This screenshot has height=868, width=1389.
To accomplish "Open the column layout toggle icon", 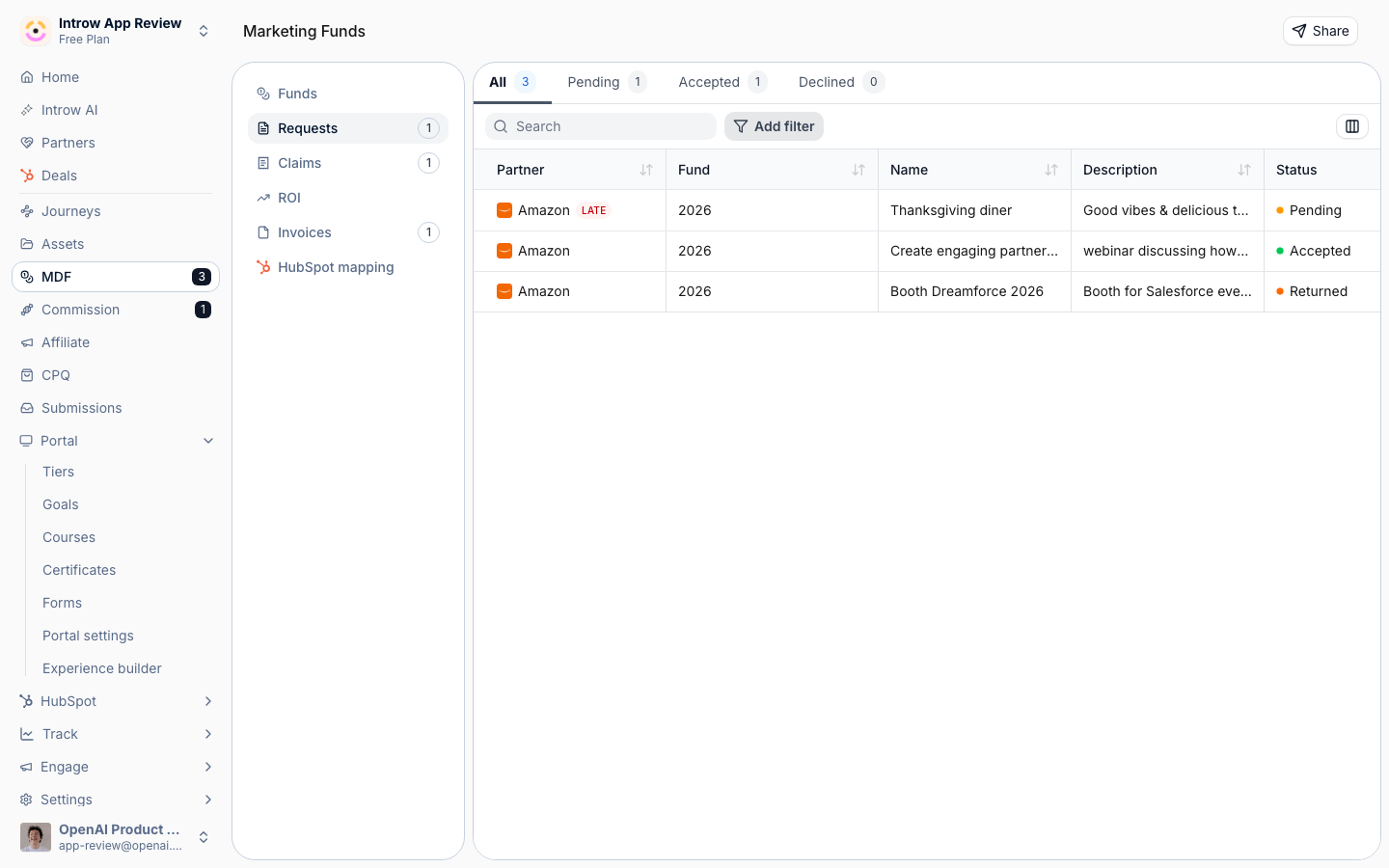I will (1352, 126).
